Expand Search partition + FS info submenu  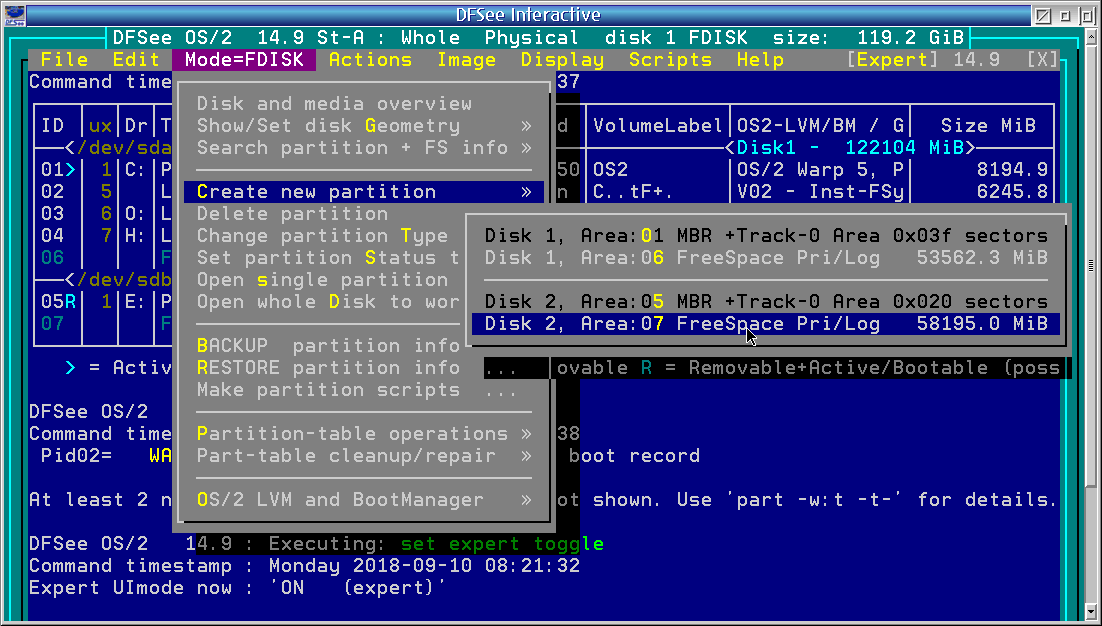click(363, 148)
